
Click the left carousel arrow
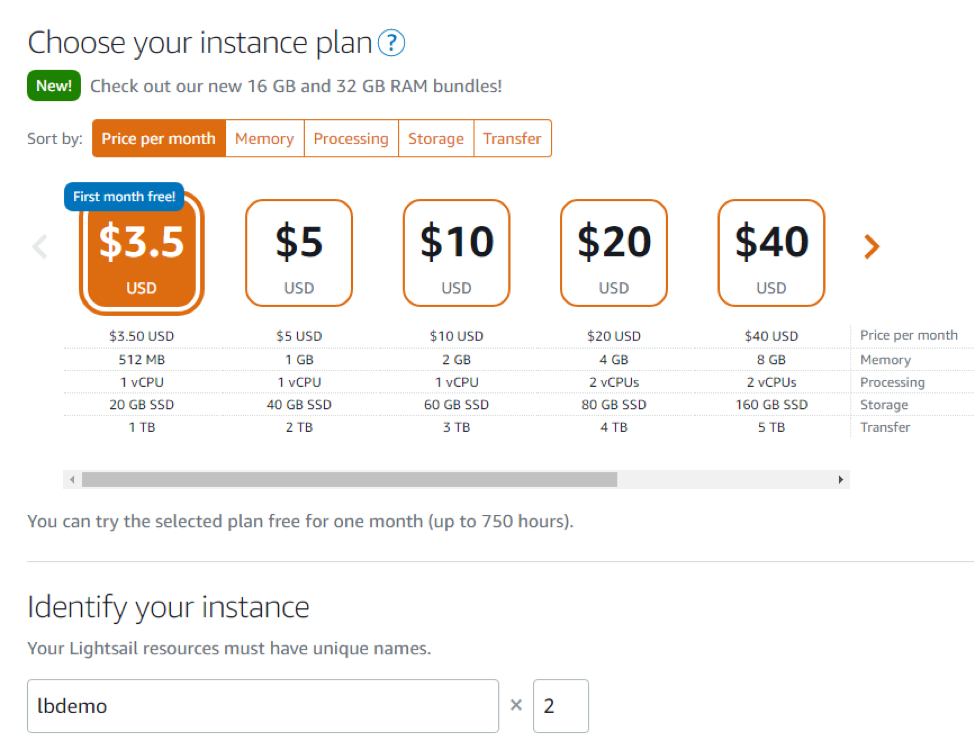(x=39, y=246)
